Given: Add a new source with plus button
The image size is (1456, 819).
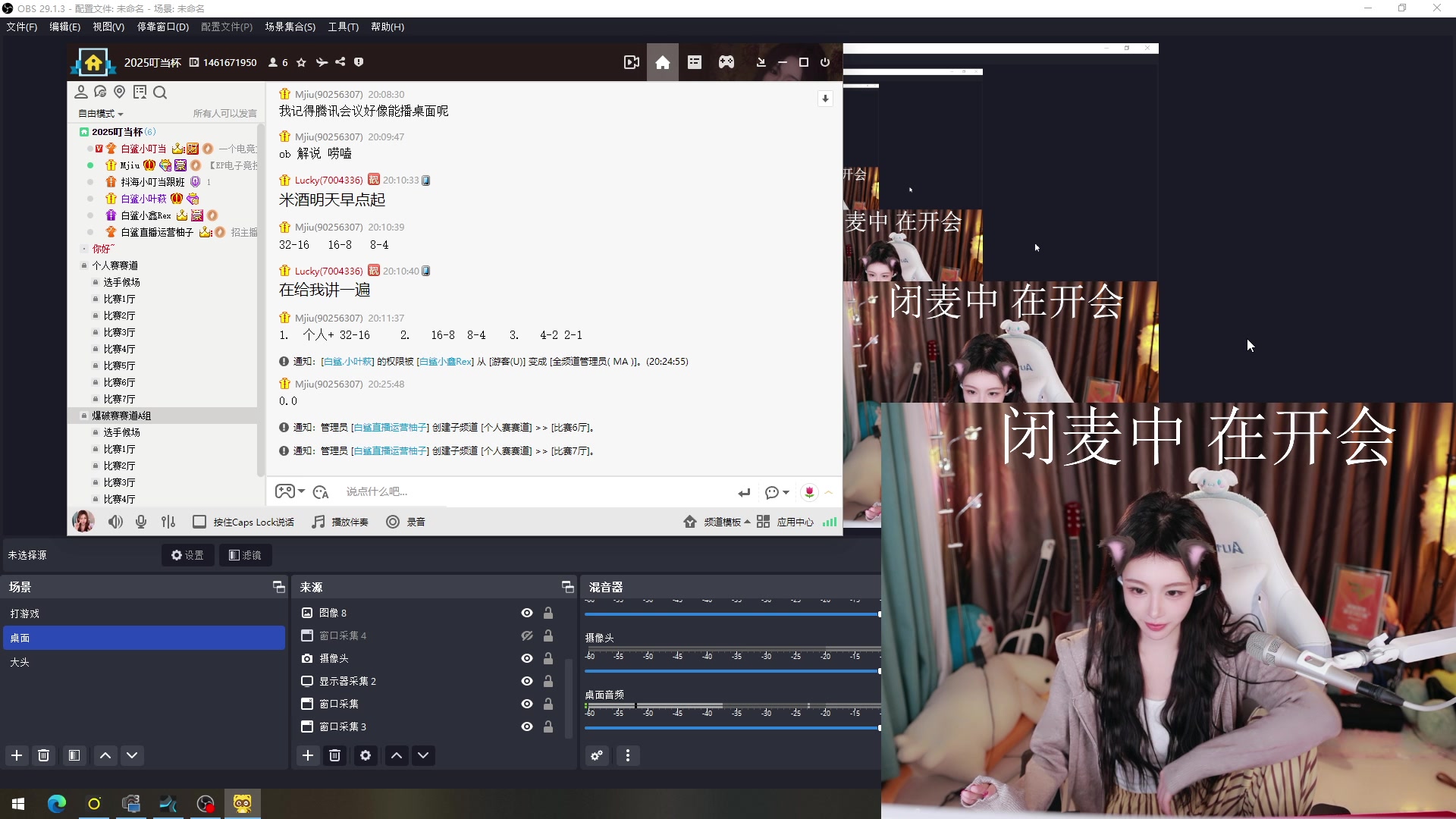Looking at the screenshot, I should point(308,755).
